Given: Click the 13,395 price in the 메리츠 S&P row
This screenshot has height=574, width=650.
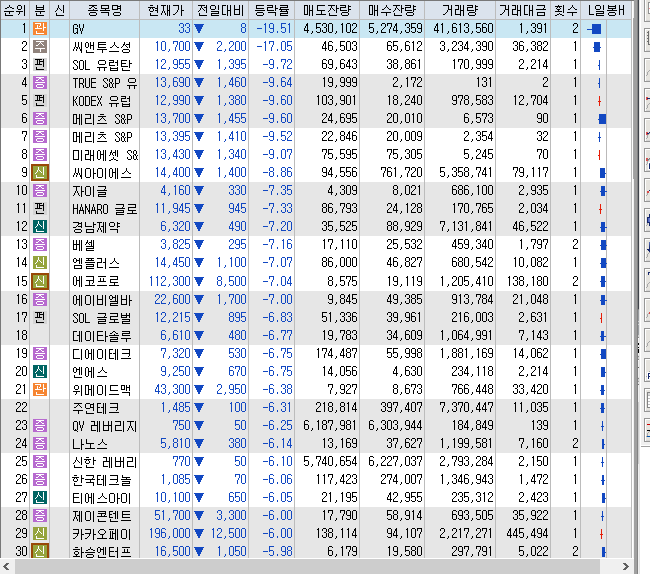Looking at the screenshot, I should tap(172, 136).
